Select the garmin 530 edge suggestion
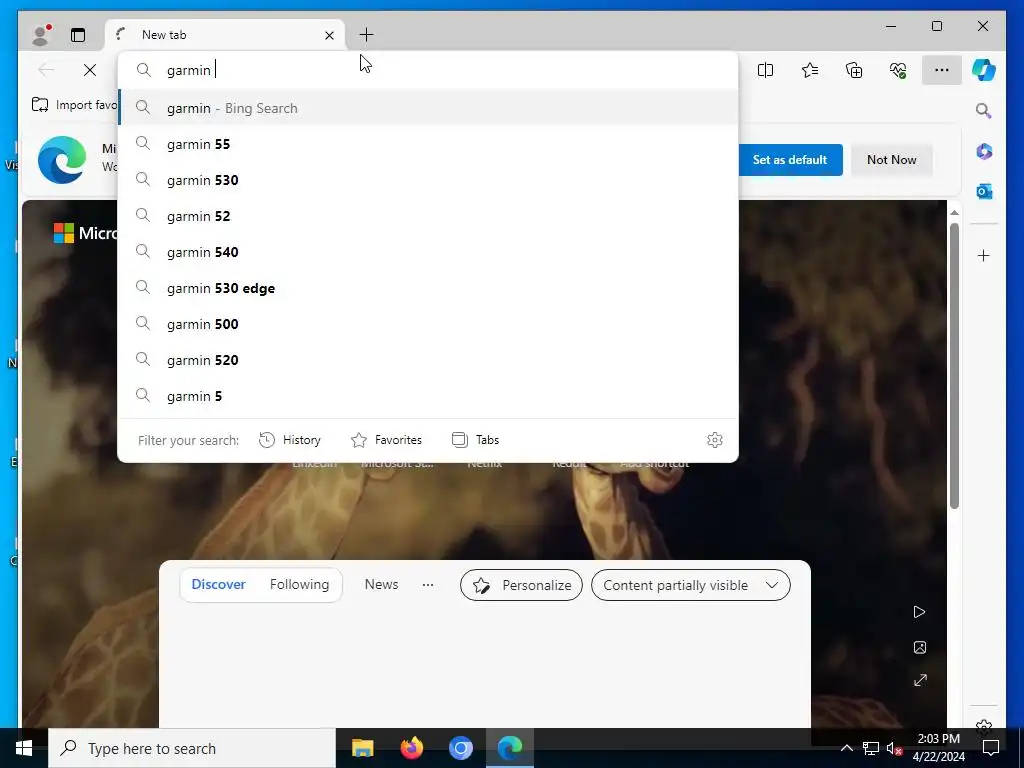Screen dimensions: 1024x768 [428, 287]
